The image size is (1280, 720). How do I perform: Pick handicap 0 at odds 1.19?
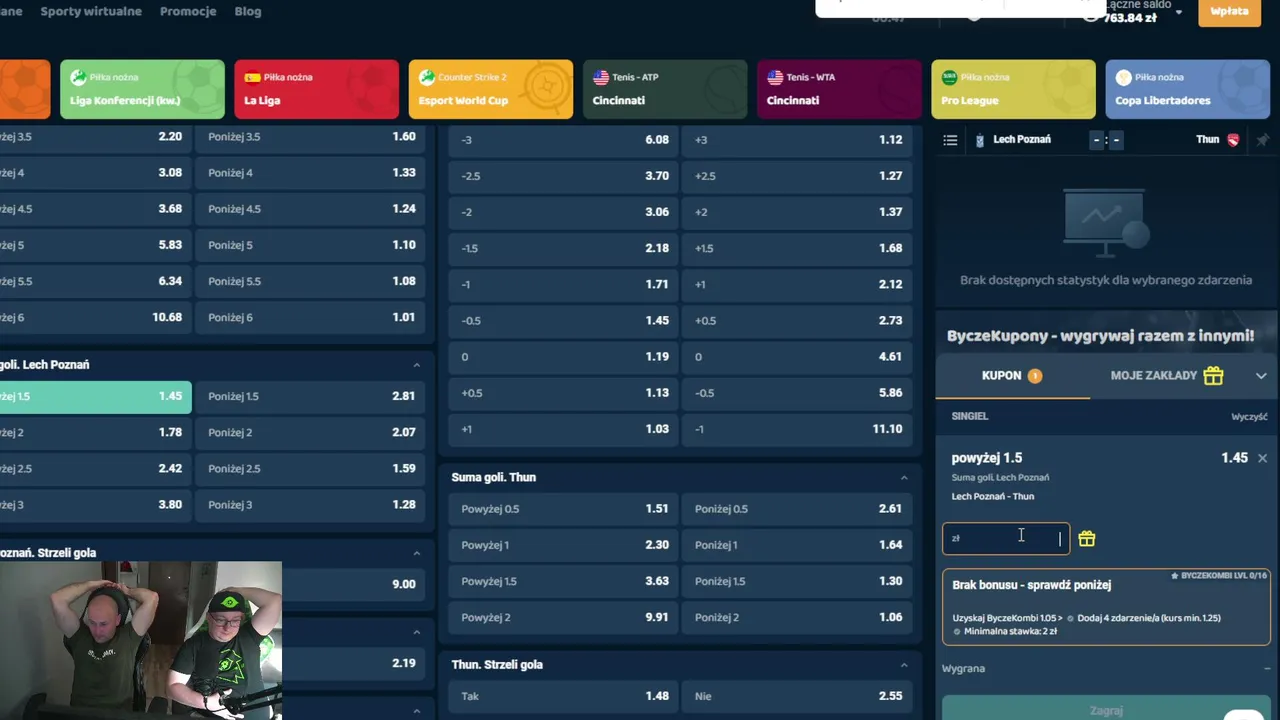[x=563, y=357]
